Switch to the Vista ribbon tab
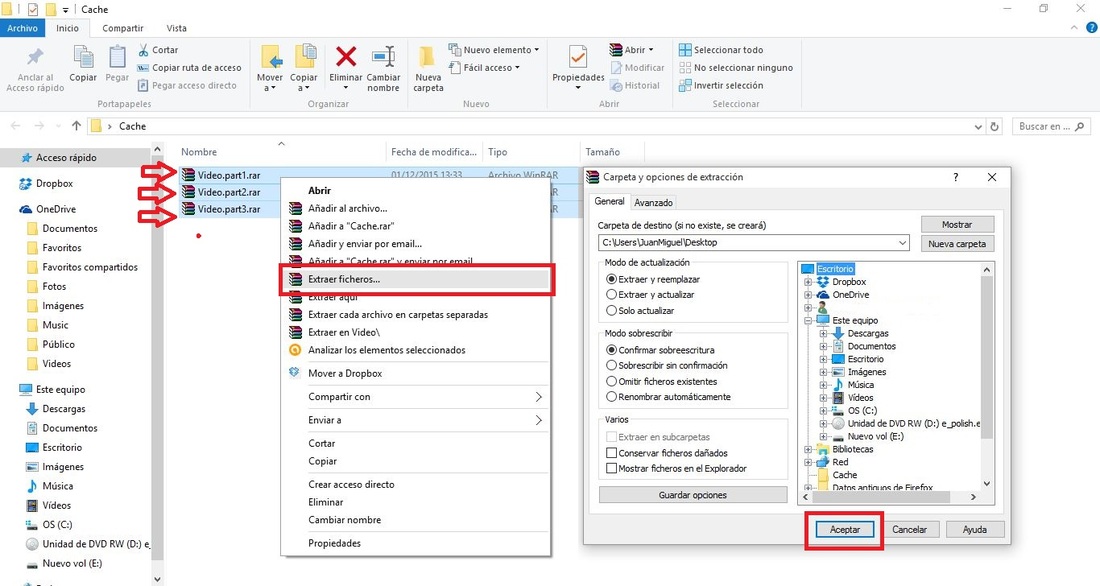This screenshot has height=586, width=1100. click(177, 28)
